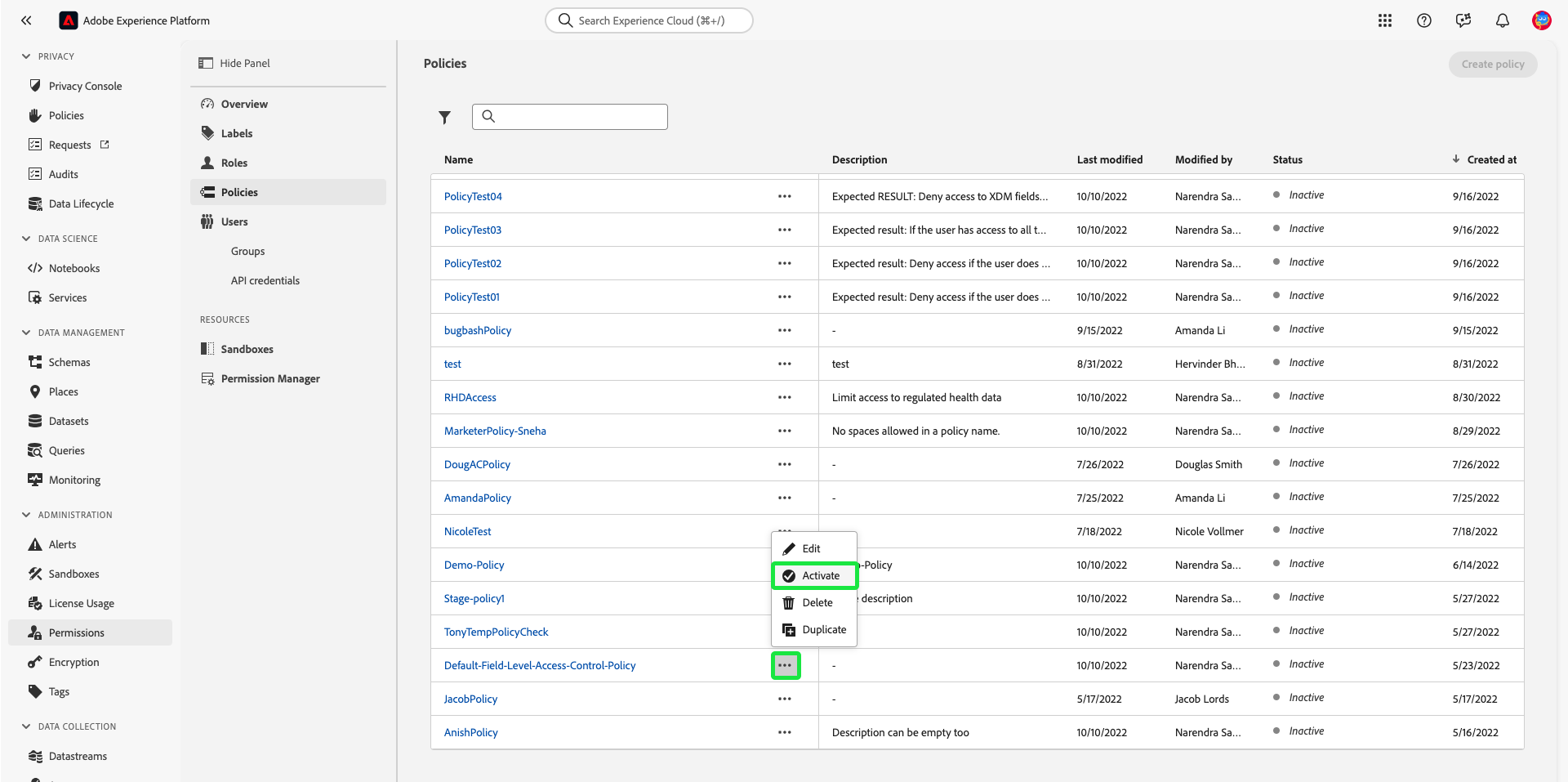This screenshot has width=1568, height=782.
Task: Go to Permission Manager
Action: tap(270, 378)
